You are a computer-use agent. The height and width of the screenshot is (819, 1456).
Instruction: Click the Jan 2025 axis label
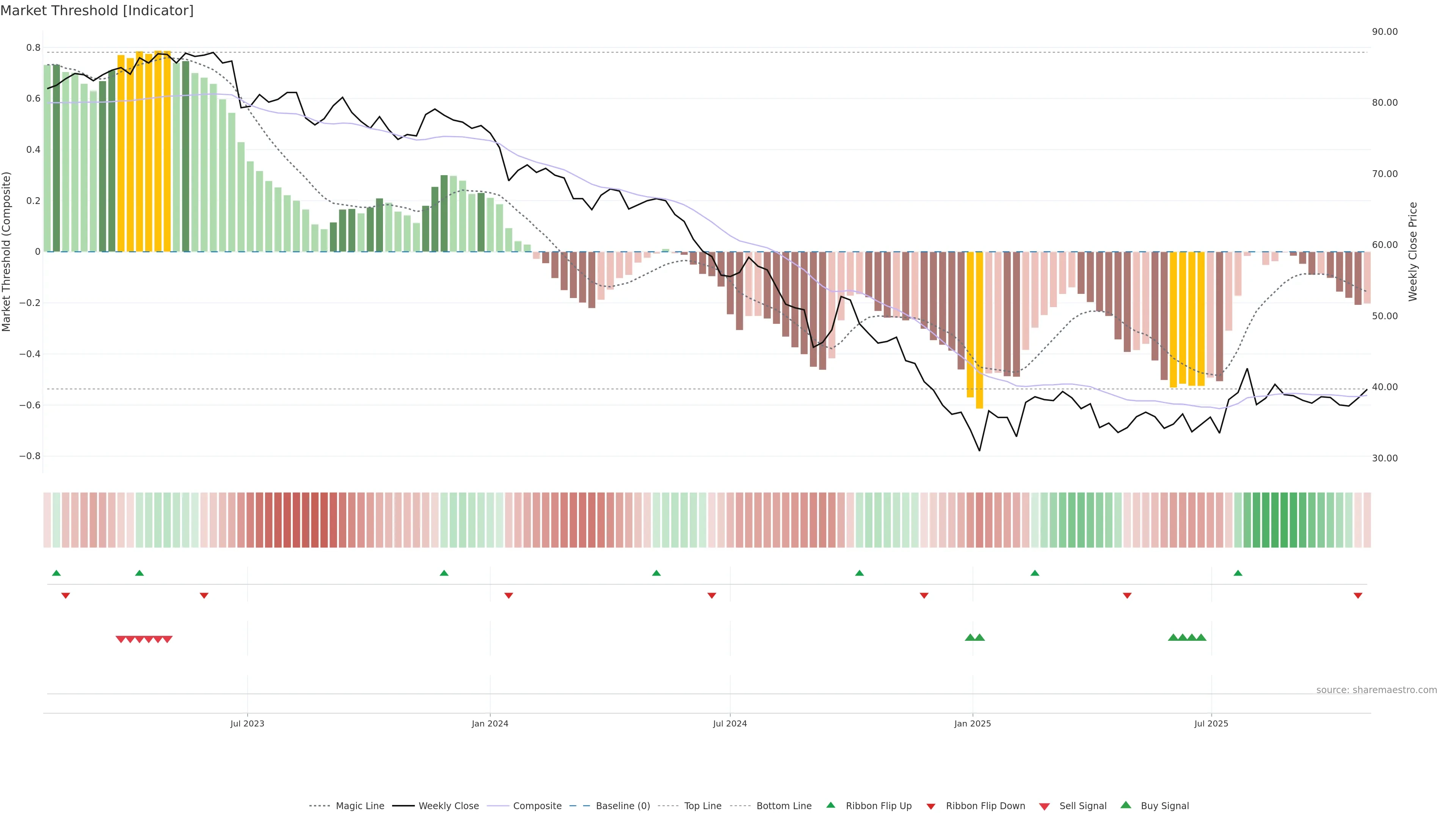pyautogui.click(x=972, y=723)
